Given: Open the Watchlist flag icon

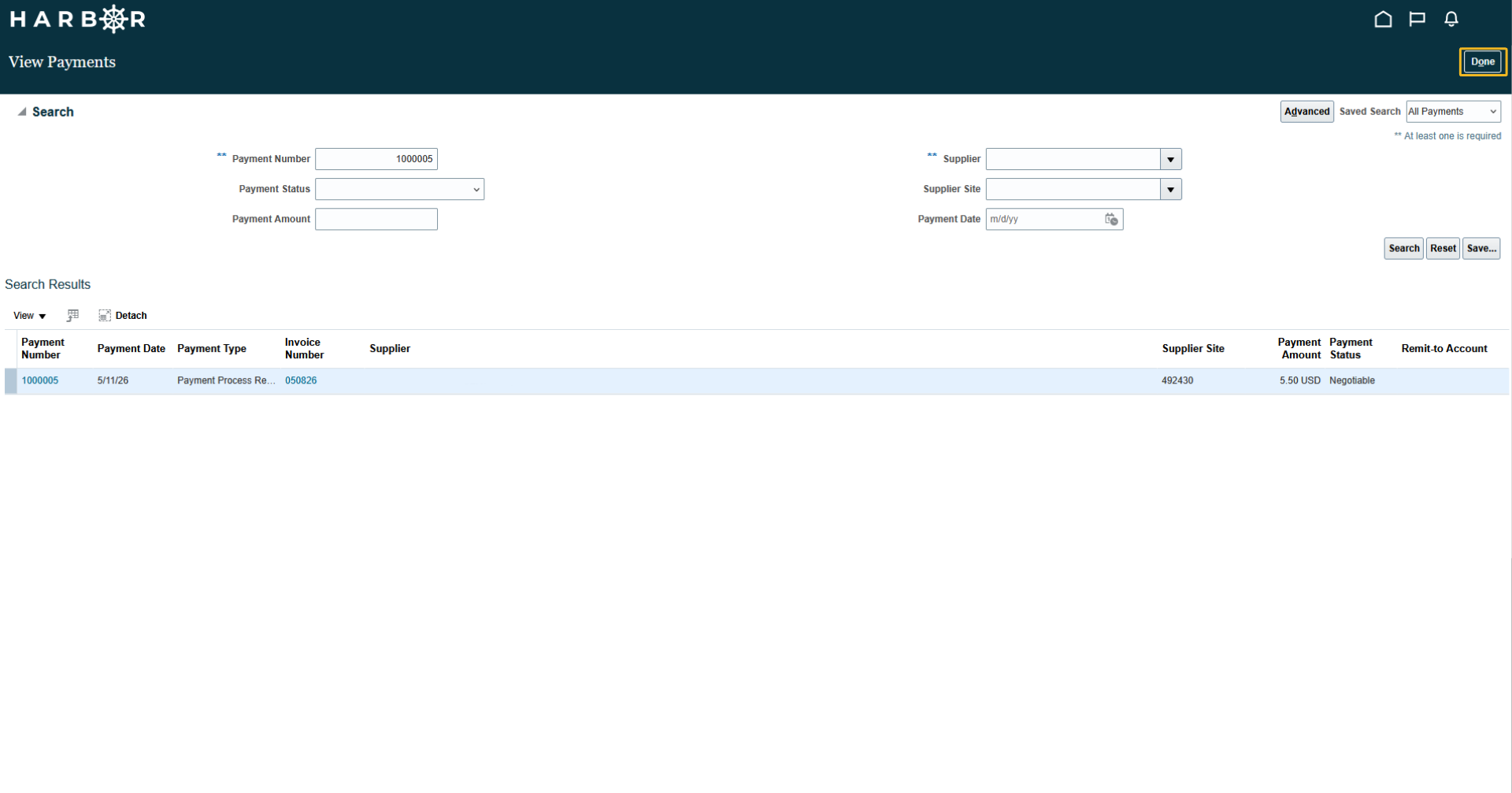Looking at the screenshot, I should tap(1417, 19).
